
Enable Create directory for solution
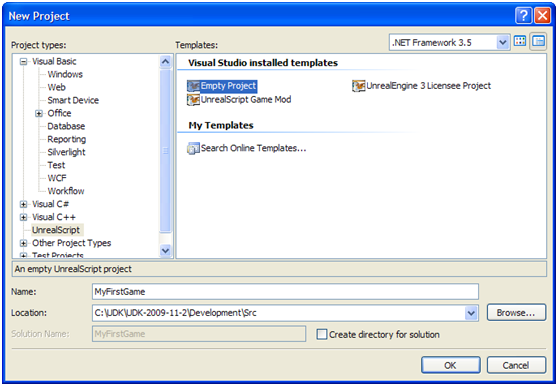click(x=322, y=334)
